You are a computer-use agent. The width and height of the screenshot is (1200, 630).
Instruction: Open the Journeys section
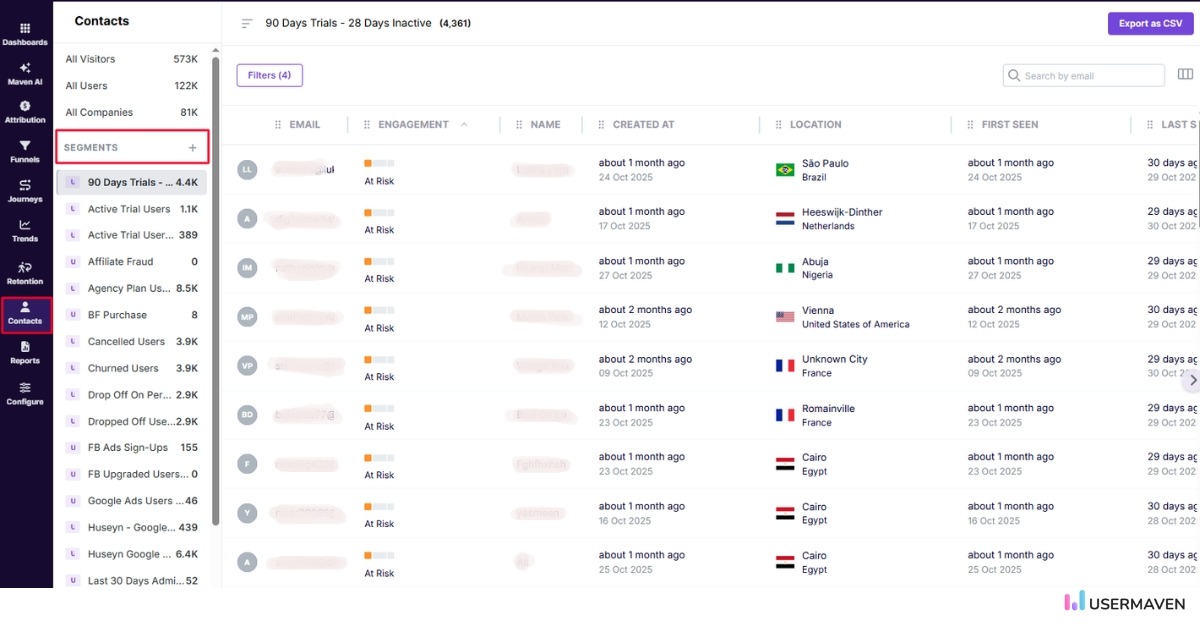click(25, 188)
